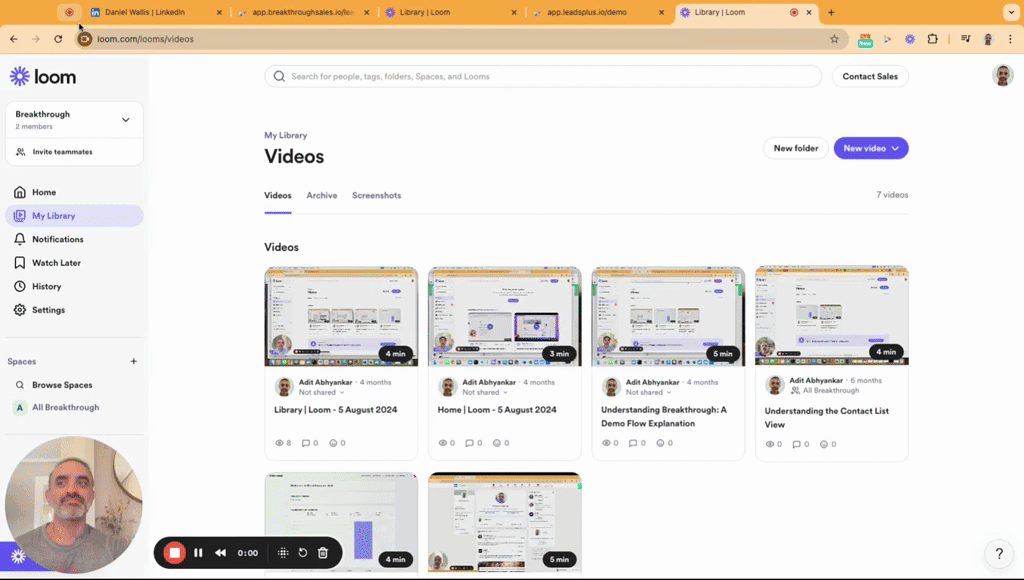The height and width of the screenshot is (580, 1024).
Task: Switch to the Screenshots tab
Action: tap(376, 195)
